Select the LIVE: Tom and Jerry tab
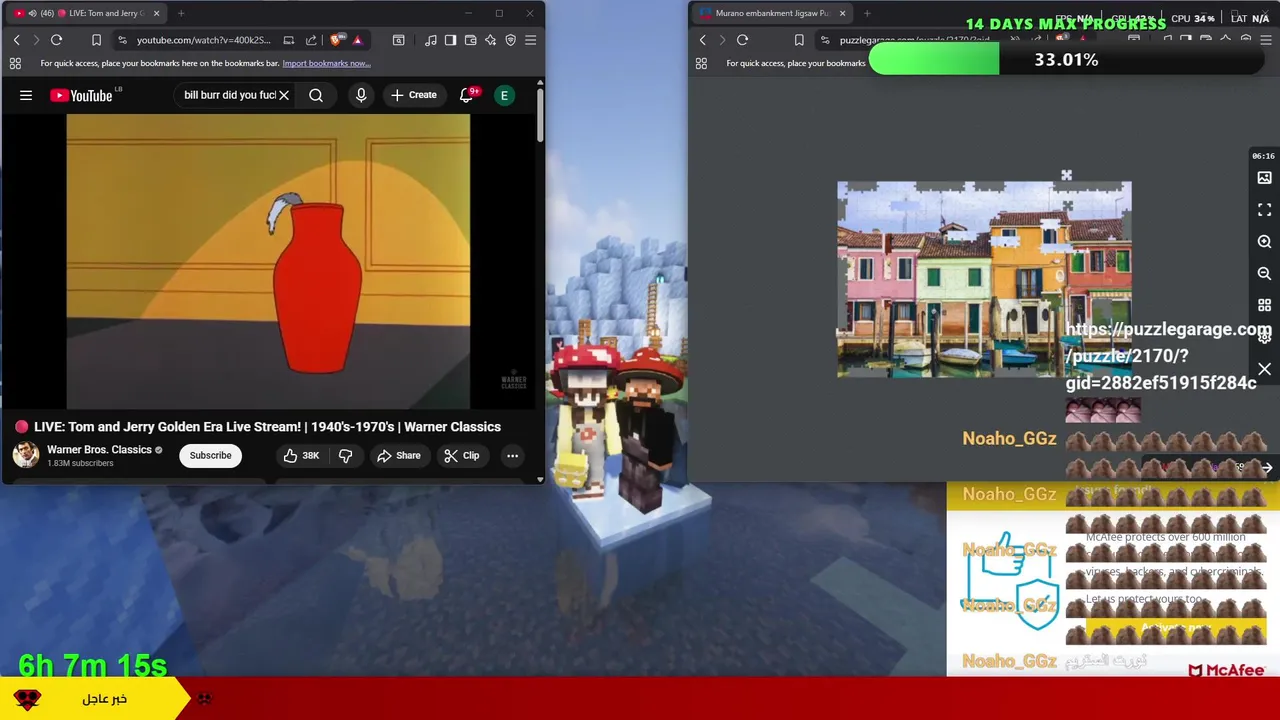The height and width of the screenshot is (720, 1280). click(x=86, y=13)
